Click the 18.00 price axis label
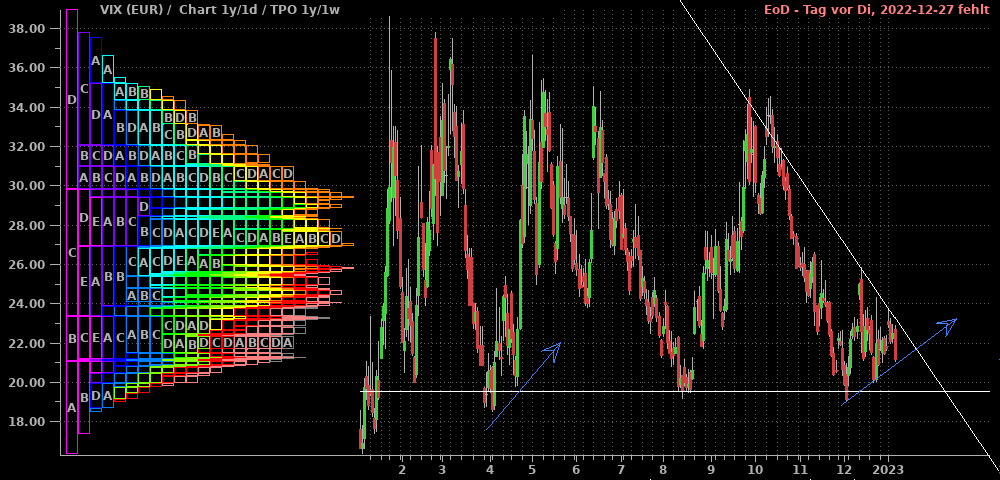This screenshot has width=1000, height=480. 26,422
